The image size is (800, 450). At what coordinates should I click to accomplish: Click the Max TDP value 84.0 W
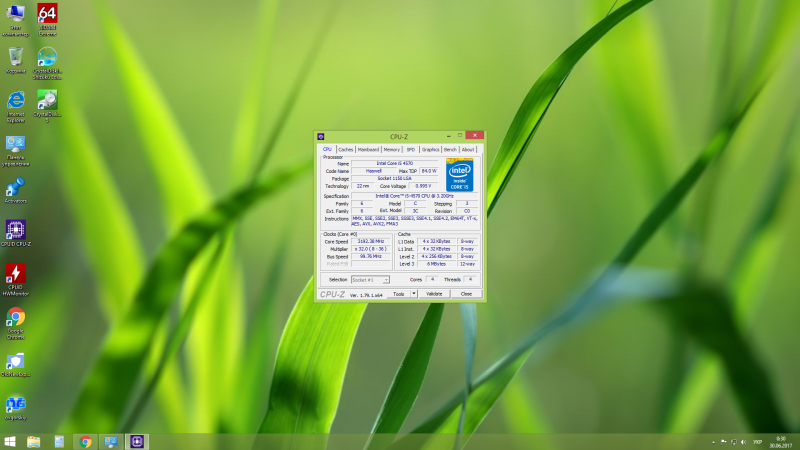coord(429,171)
